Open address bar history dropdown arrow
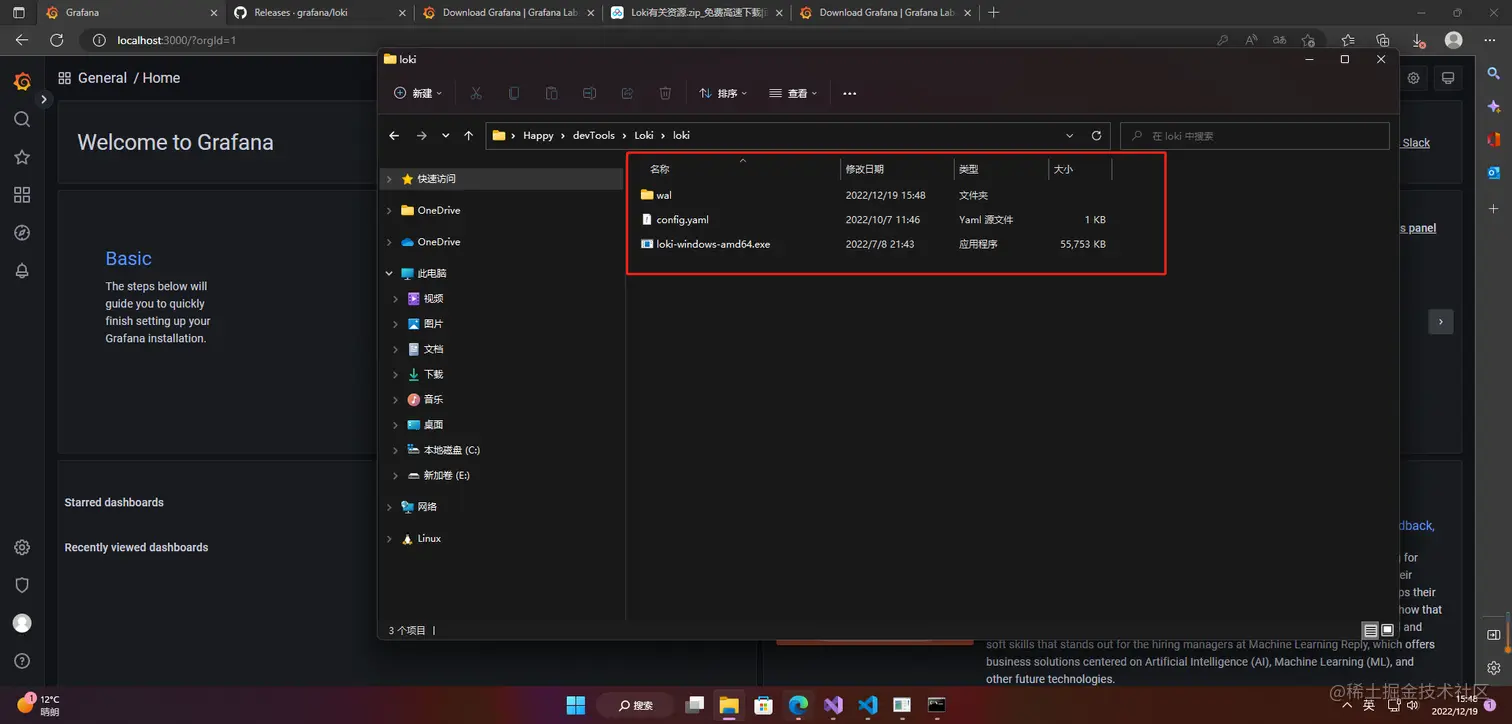 coord(1070,136)
